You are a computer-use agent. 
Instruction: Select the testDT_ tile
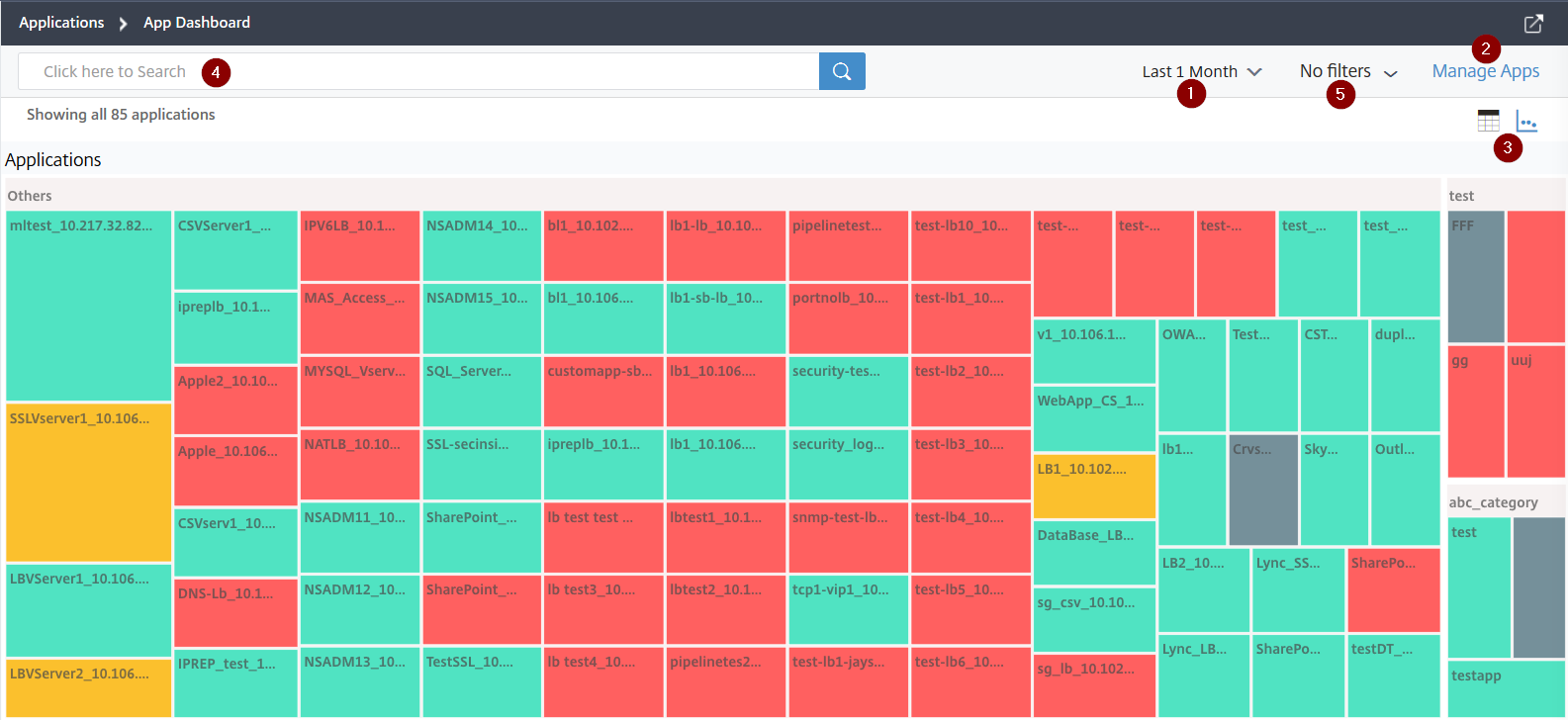pyautogui.click(x=1393, y=675)
